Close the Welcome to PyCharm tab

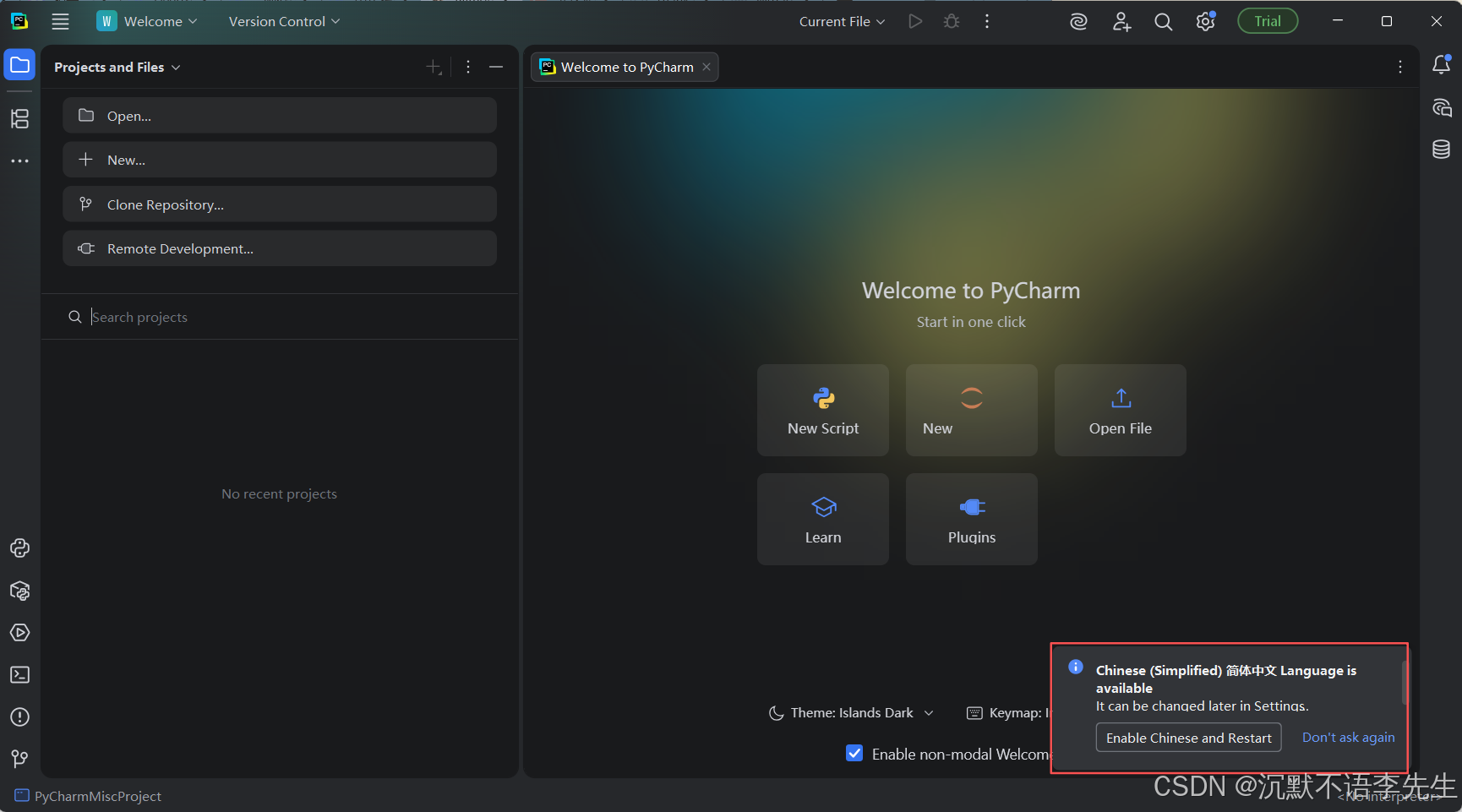tap(706, 67)
